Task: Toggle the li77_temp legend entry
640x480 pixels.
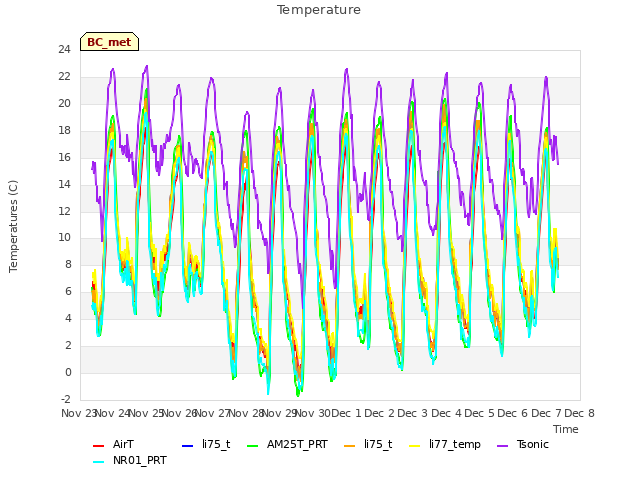Action: coord(445,444)
